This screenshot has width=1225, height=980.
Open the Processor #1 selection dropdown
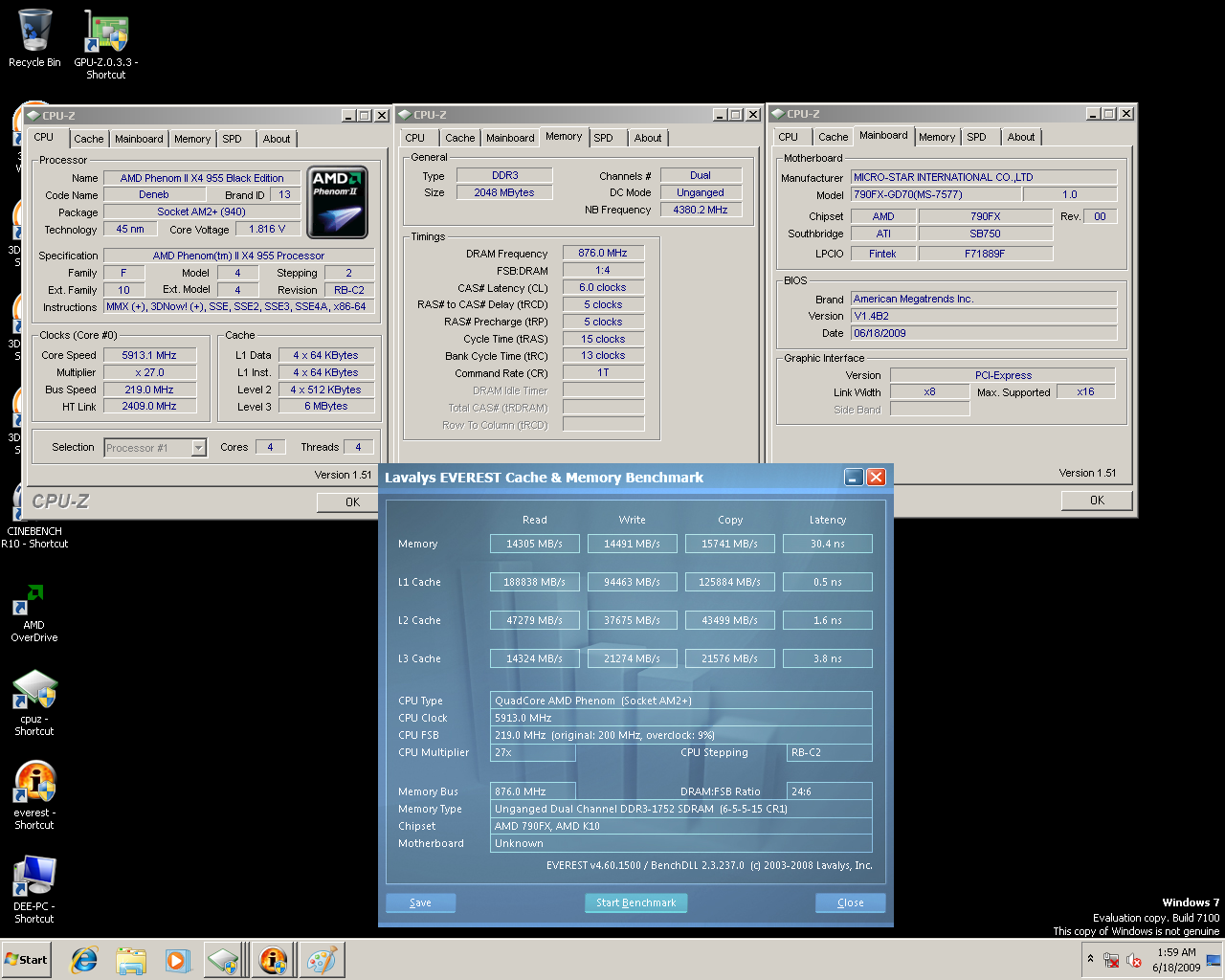click(x=155, y=448)
